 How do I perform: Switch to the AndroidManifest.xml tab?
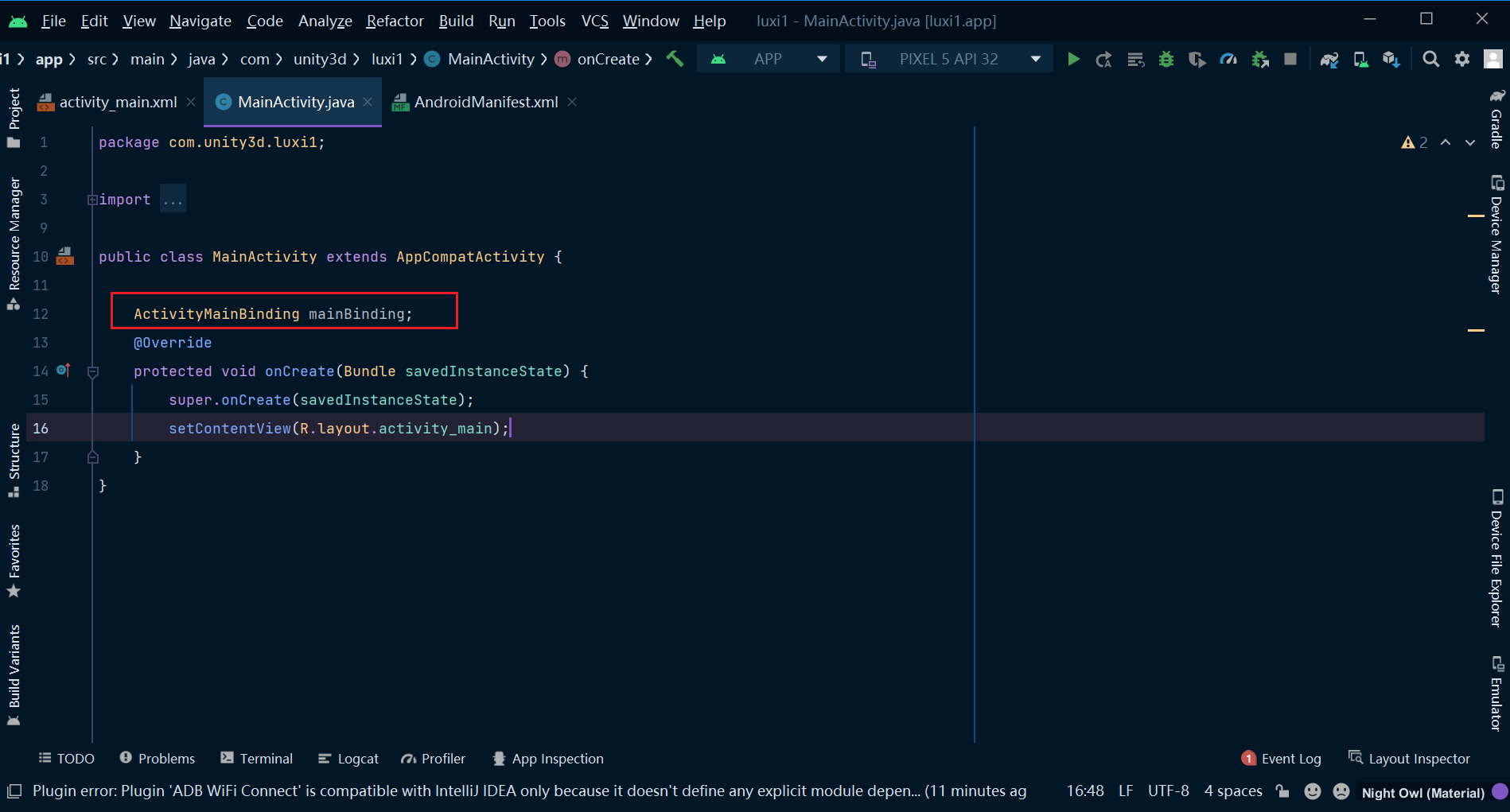pyautogui.click(x=485, y=102)
